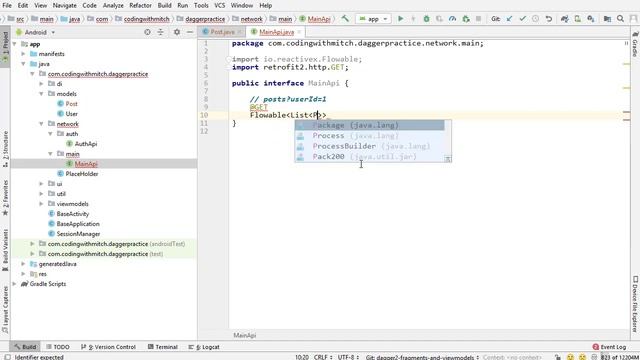The width and height of the screenshot is (640, 360).
Task: Hide the Project panel with minus icon
Action: click(190, 32)
